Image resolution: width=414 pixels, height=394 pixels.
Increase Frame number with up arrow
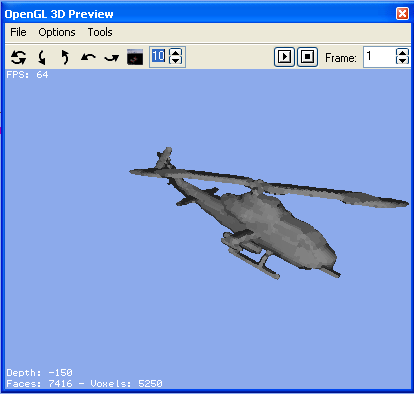[402, 52]
